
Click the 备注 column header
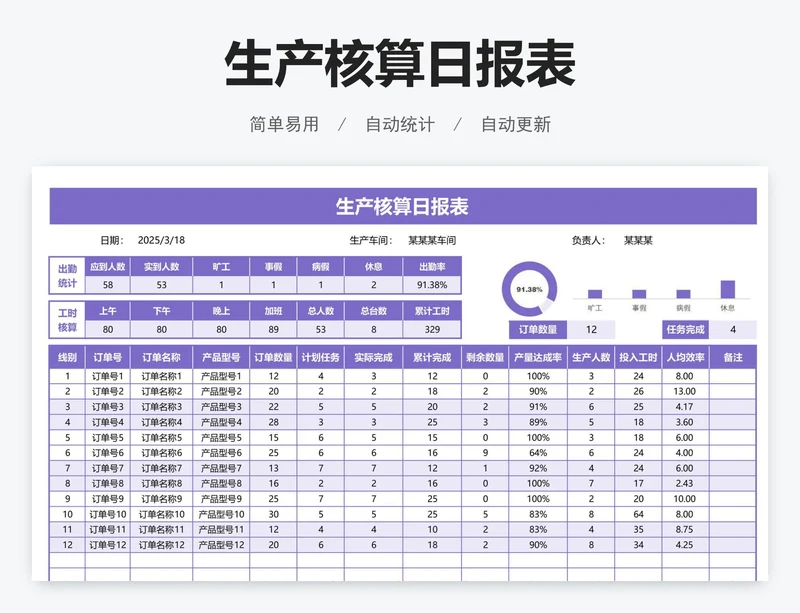coord(733,357)
